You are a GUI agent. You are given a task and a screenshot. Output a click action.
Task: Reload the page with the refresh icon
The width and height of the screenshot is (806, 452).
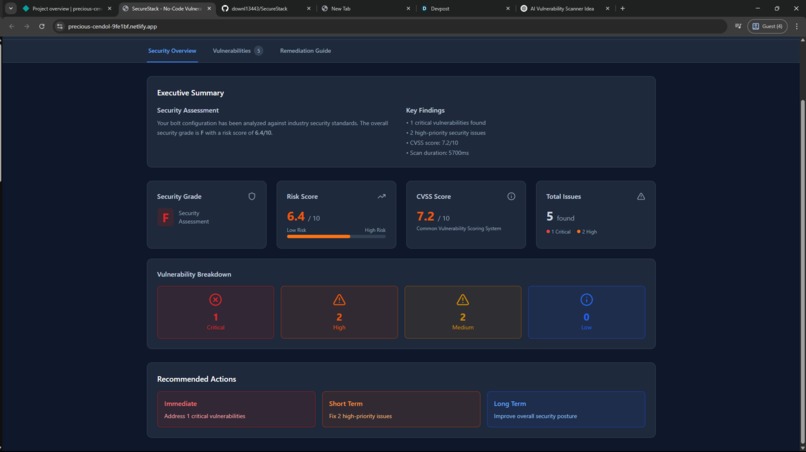point(42,26)
